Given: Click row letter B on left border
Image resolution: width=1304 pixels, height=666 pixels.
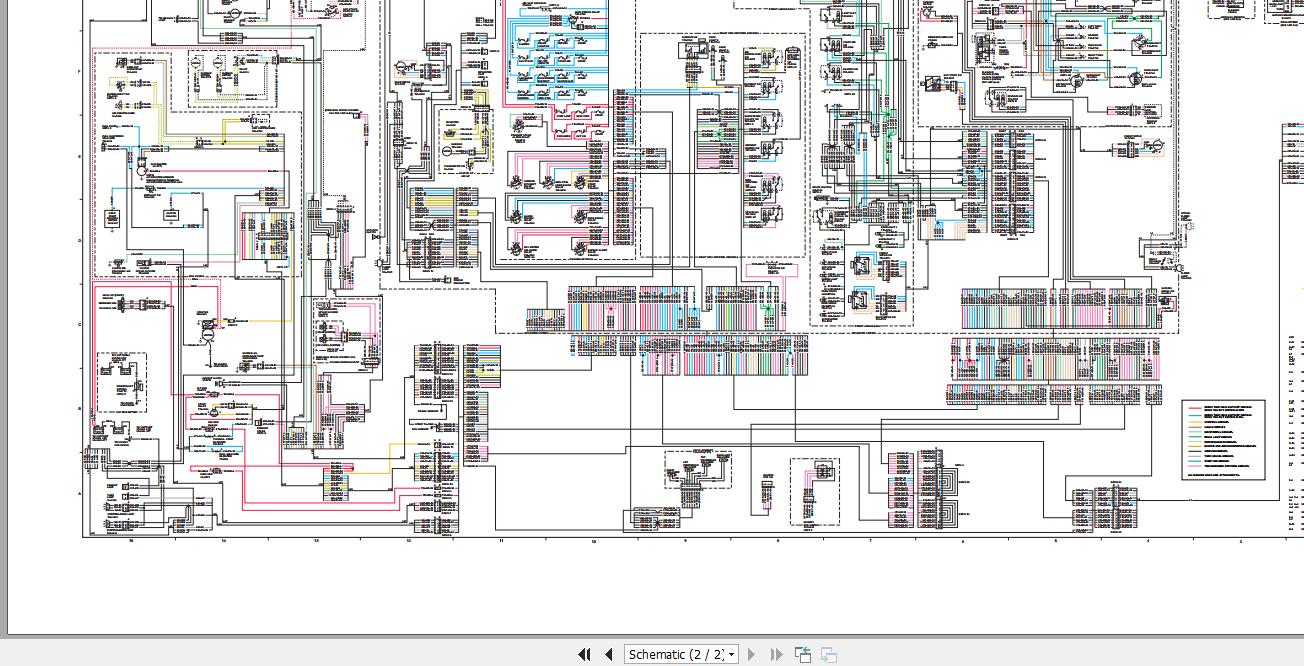Looking at the screenshot, I should (x=80, y=410).
